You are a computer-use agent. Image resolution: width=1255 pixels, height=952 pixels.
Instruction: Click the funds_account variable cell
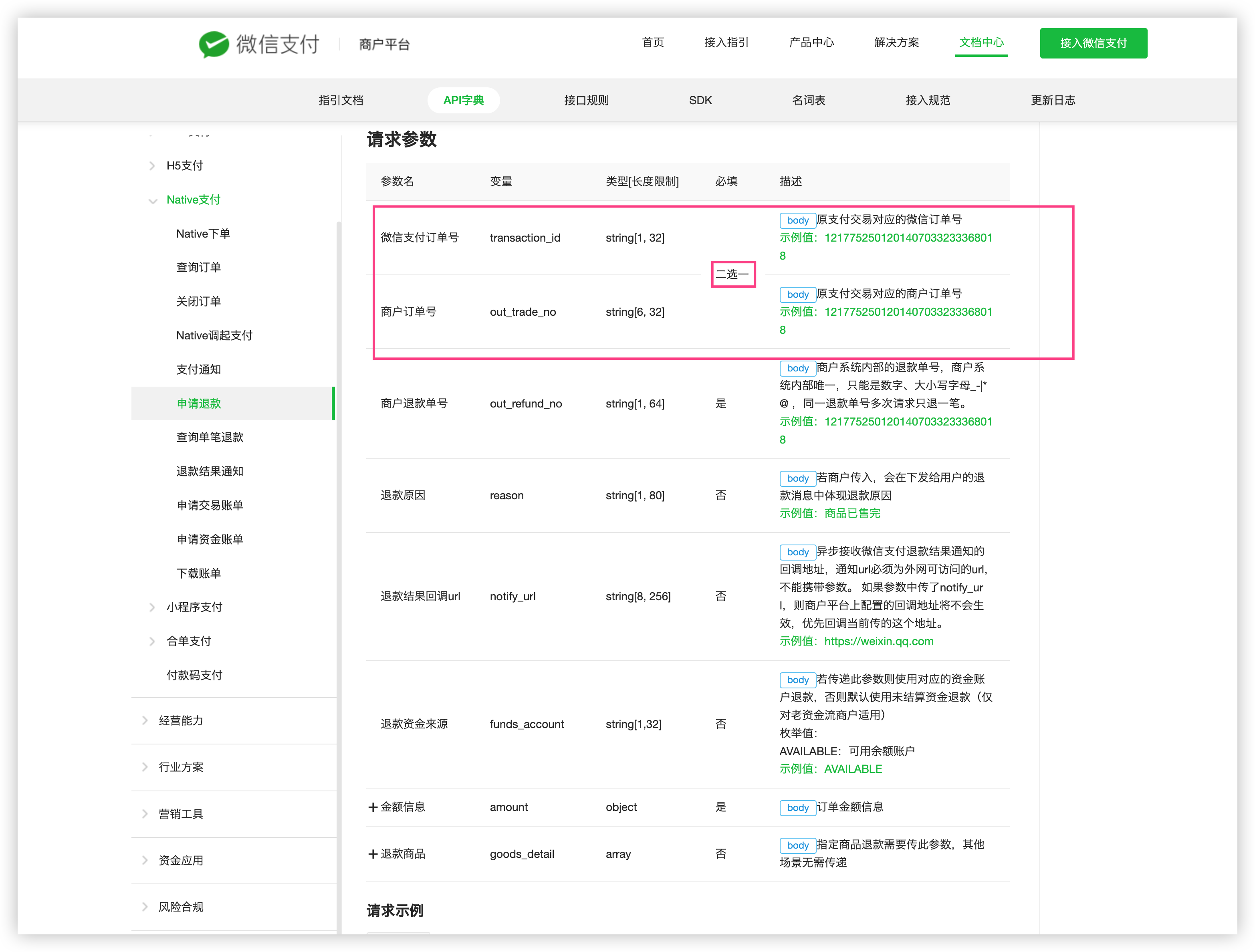[527, 724]
